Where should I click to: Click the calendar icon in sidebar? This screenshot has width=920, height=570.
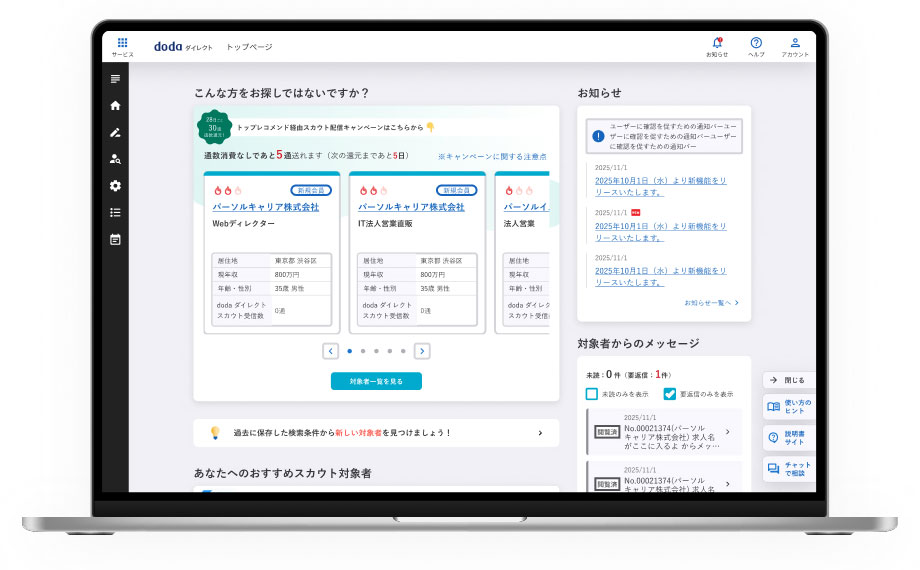tap(115, 239)
